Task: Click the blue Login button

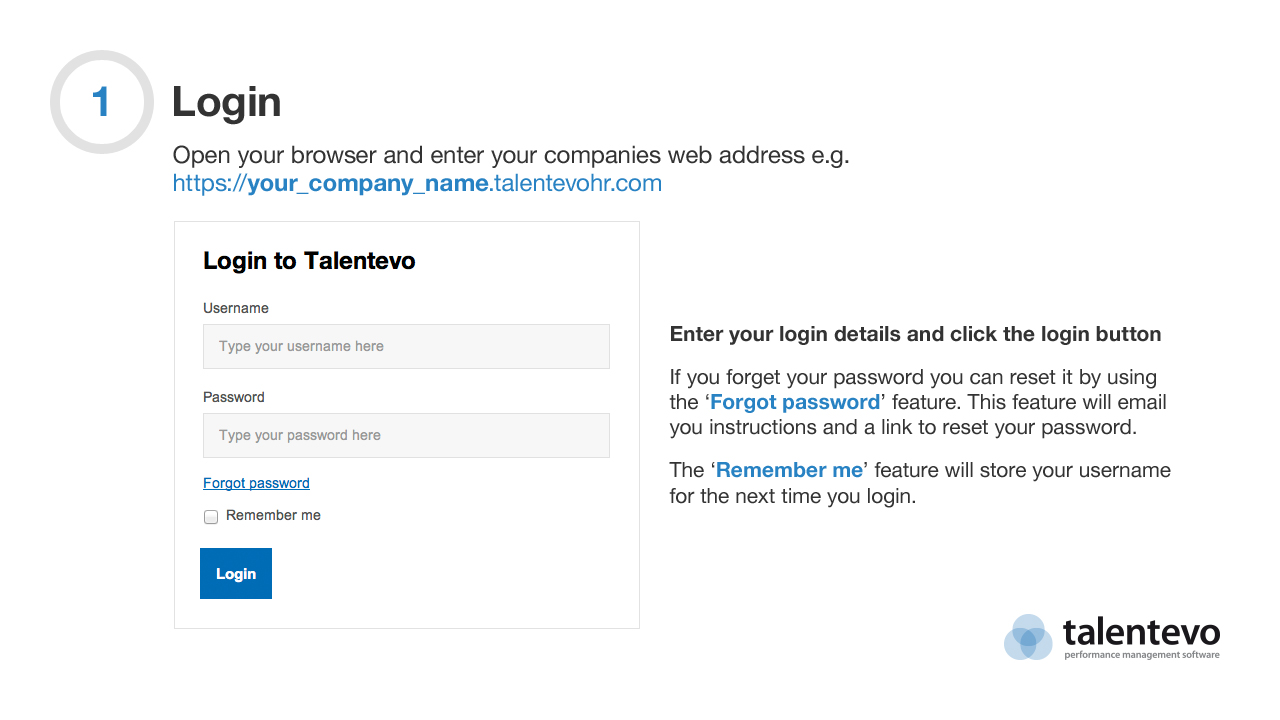Action: pyautogui.click(x=236, y=573)
